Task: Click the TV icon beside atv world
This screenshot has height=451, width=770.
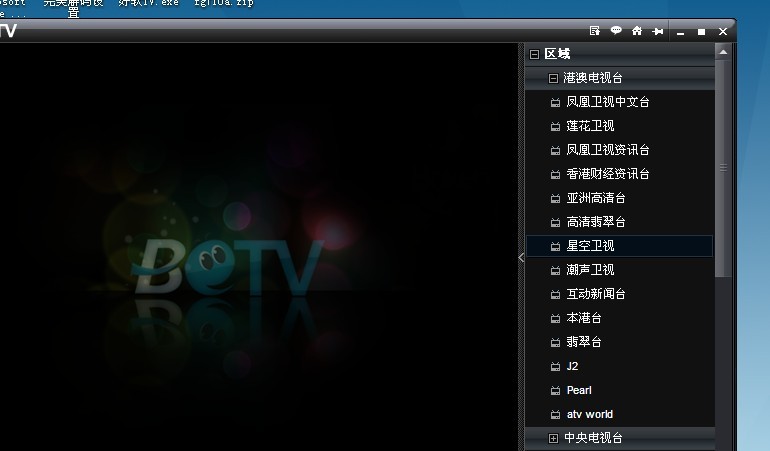Action: (556, 414)
